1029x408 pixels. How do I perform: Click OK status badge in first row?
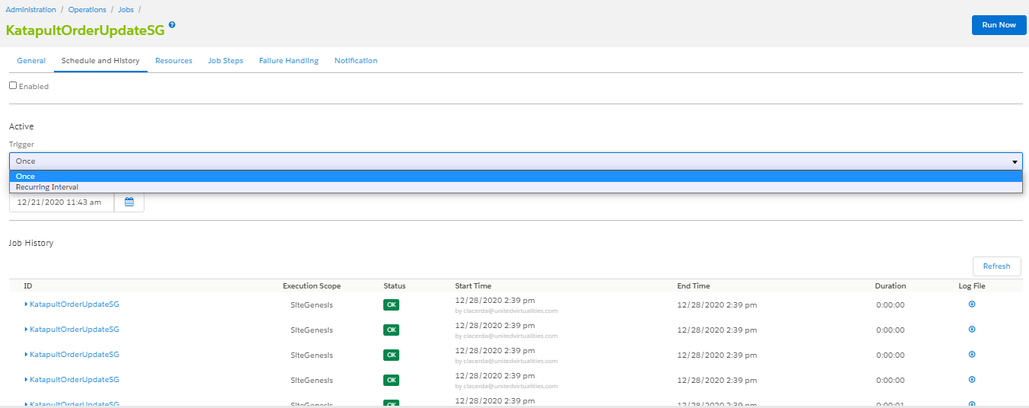391,305
